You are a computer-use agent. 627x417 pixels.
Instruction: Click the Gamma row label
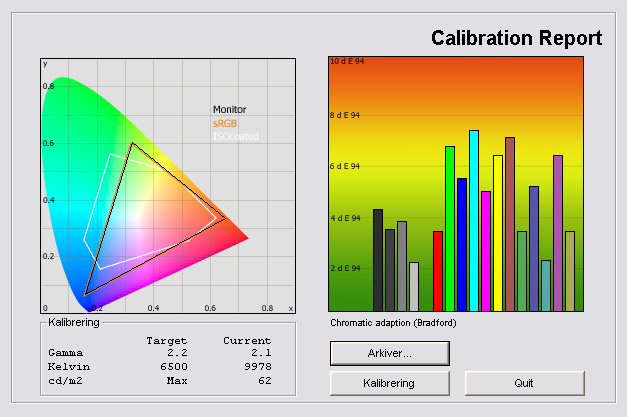[x=66, y=353]
